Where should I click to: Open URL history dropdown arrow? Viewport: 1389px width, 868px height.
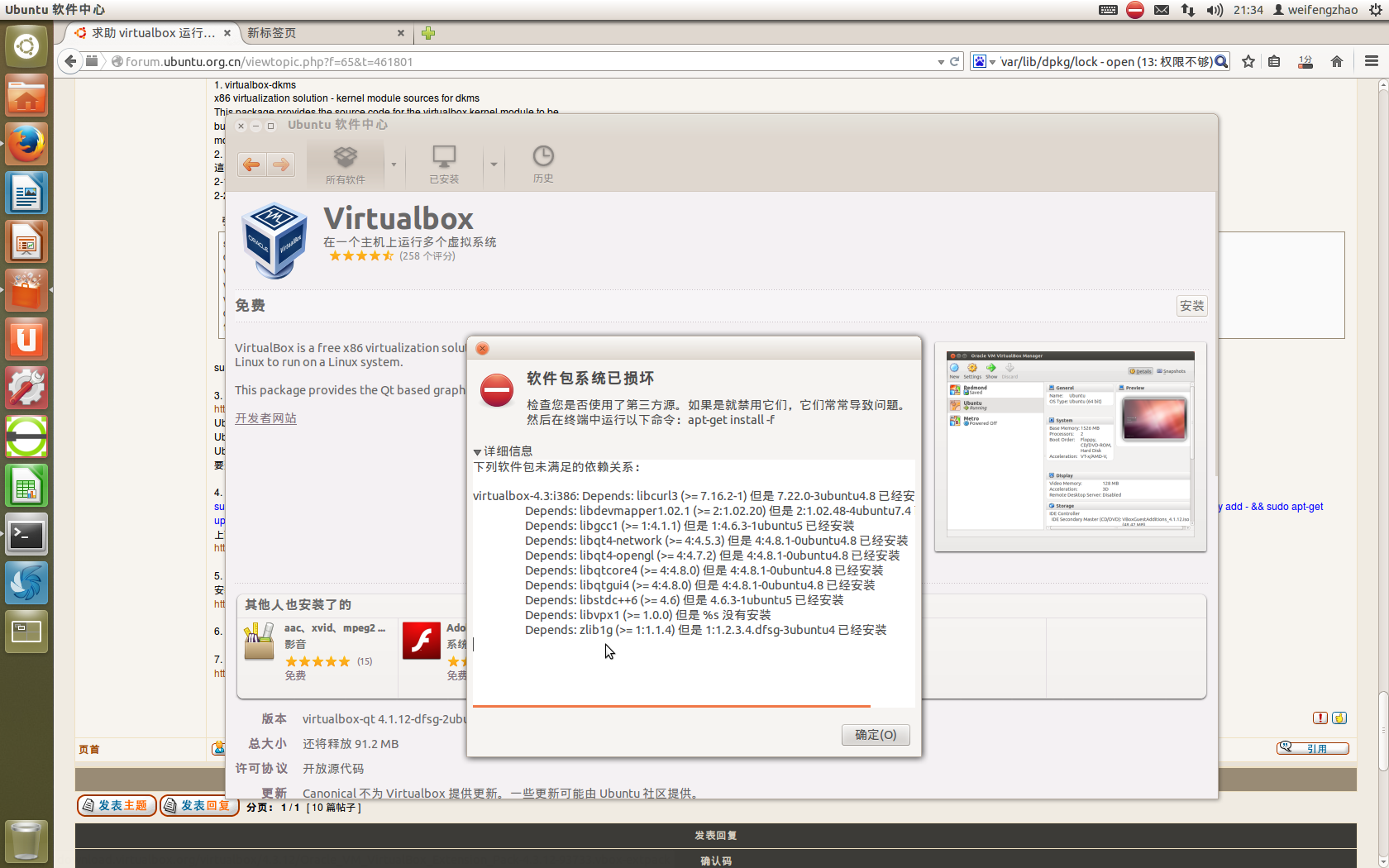click(941, 62)
